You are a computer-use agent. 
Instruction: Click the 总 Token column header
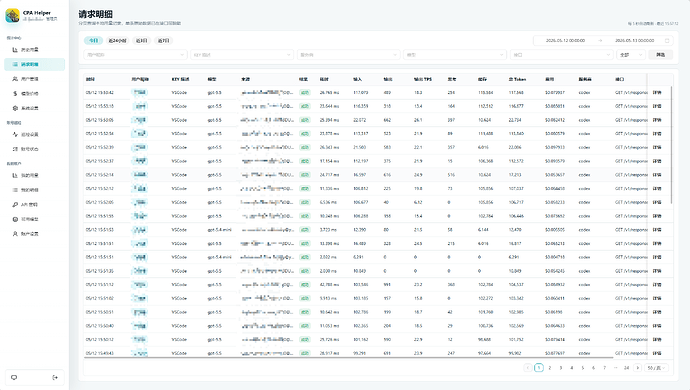click(x=517, y=79)
